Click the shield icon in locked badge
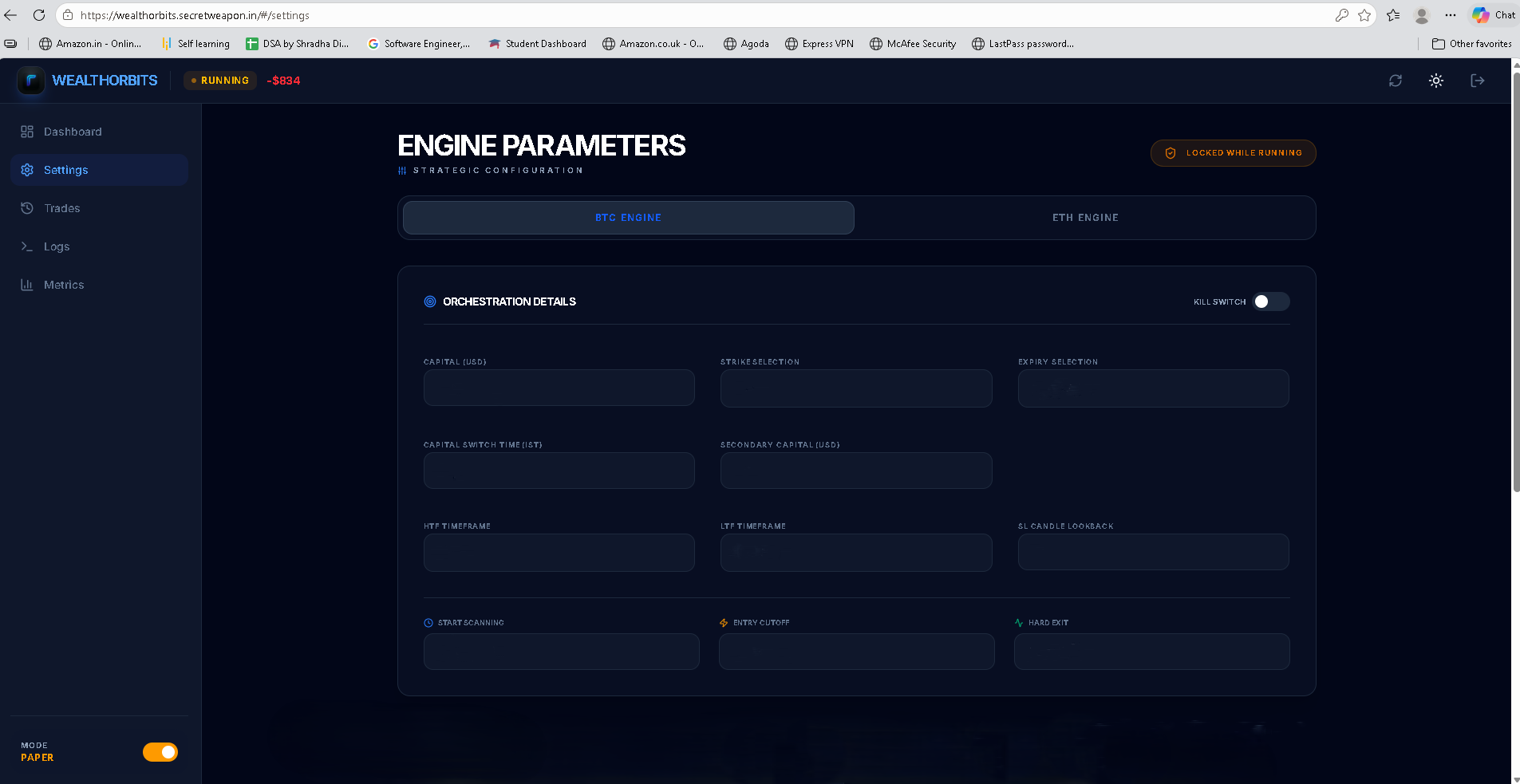Viewport: 1520px width, 784px height. [1171, 153]
